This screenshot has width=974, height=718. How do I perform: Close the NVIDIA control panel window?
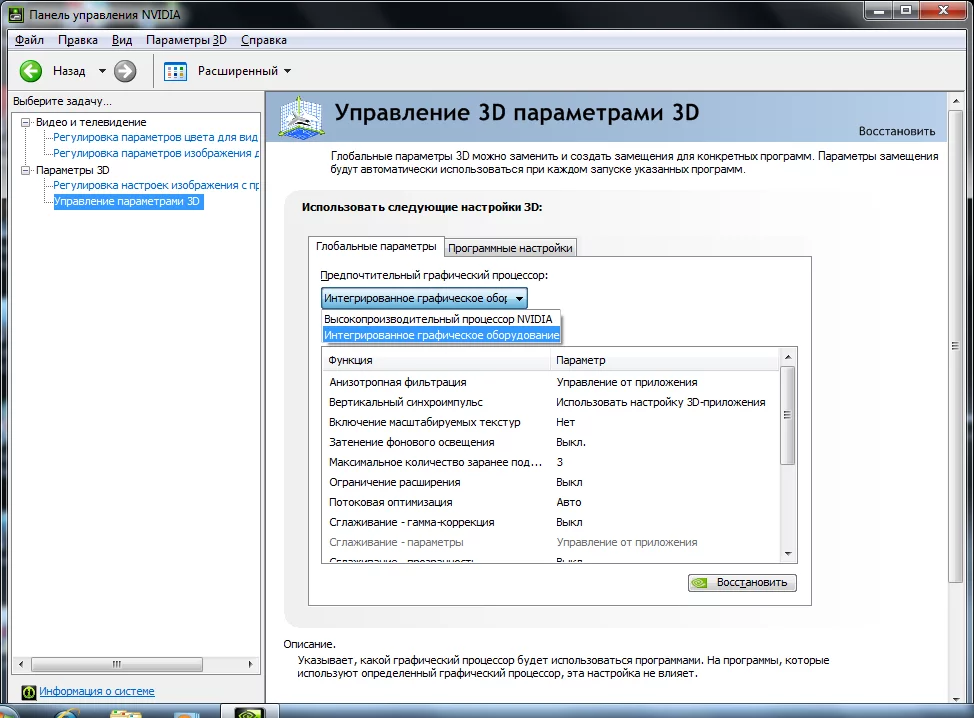tap(944, 11)
